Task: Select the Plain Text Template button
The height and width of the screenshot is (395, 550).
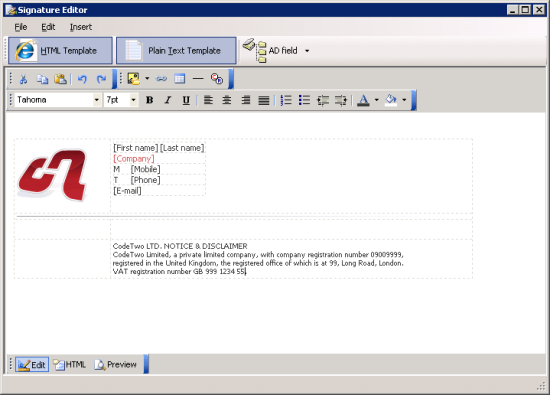Action: (x=176, y=51)
